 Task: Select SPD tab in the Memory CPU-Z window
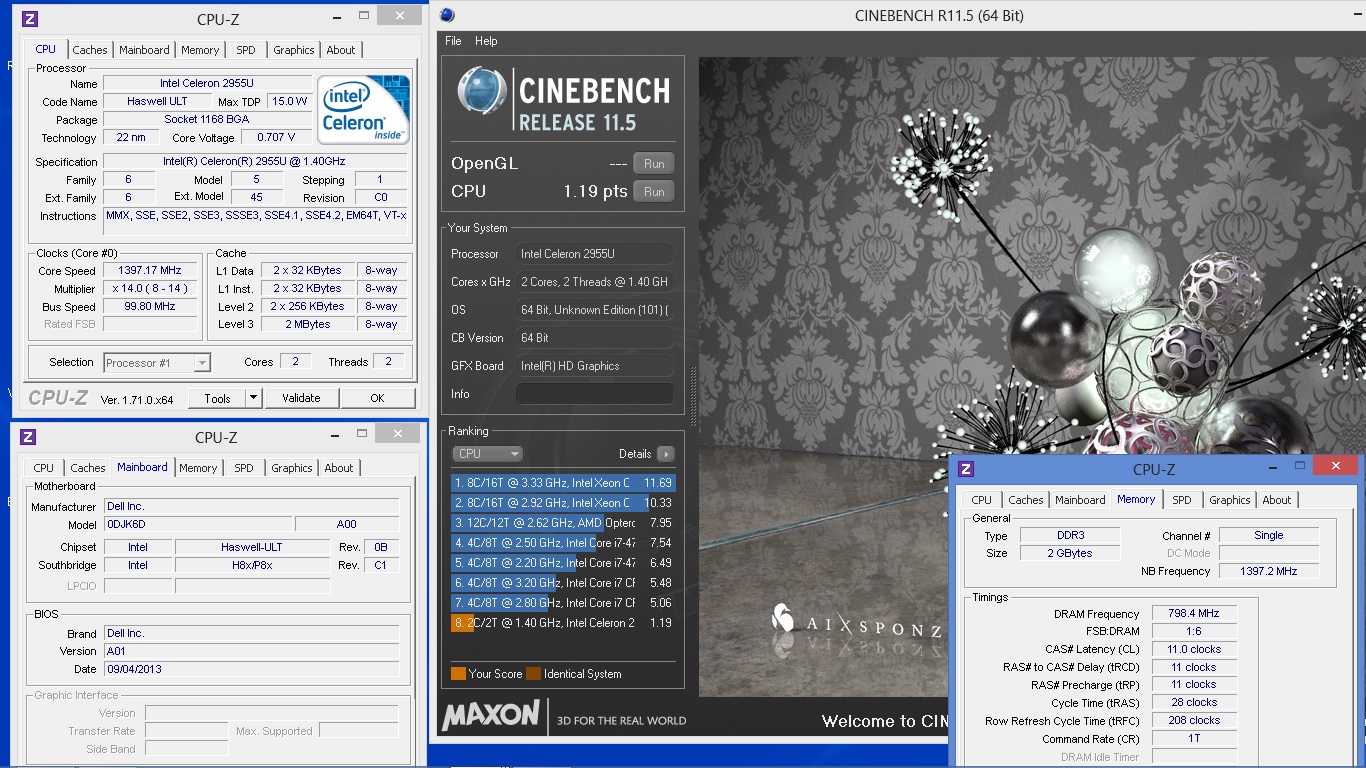(1182, 500)
